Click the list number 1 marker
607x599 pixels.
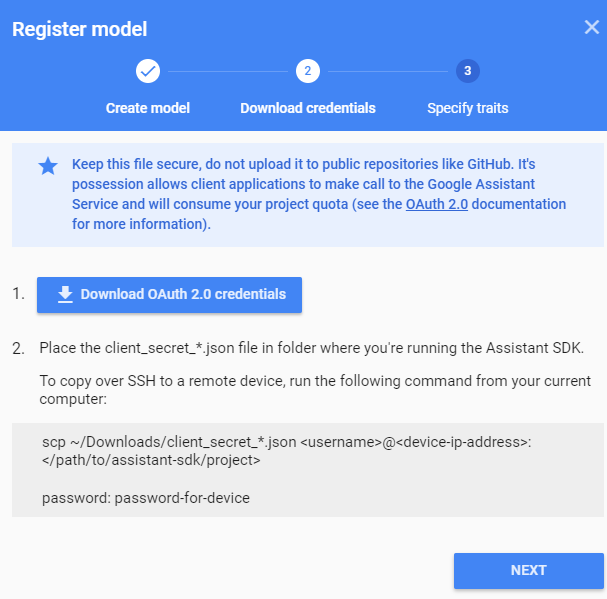coord(18,294)
